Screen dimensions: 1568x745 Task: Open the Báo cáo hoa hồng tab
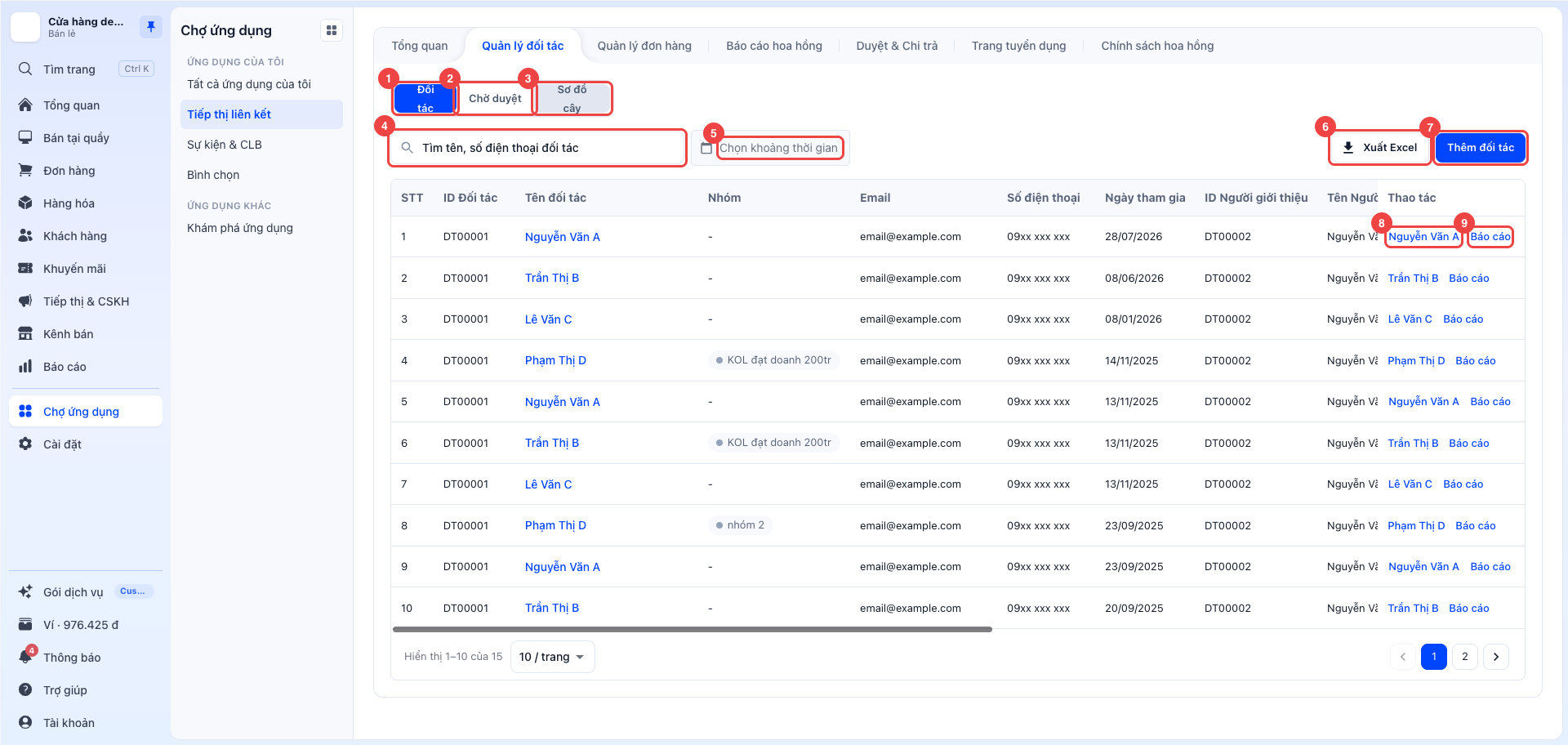[x=774, y=46]
